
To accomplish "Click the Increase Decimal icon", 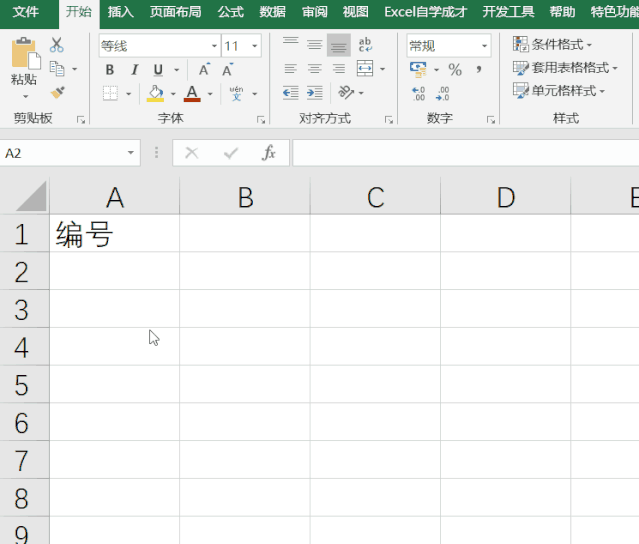I will 419,93.
